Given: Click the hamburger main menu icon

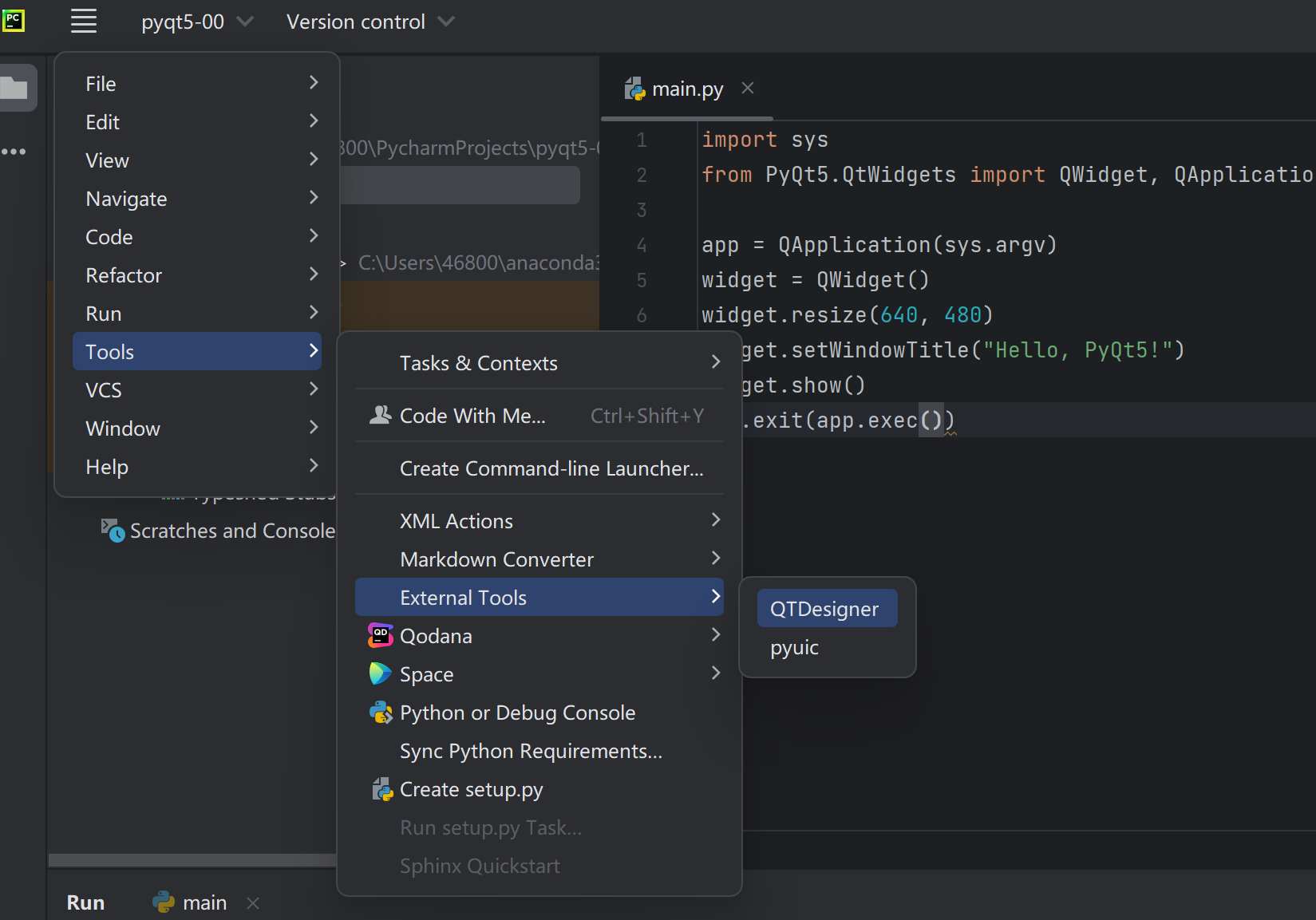Looking at the screenshot, I should [84, 22].
